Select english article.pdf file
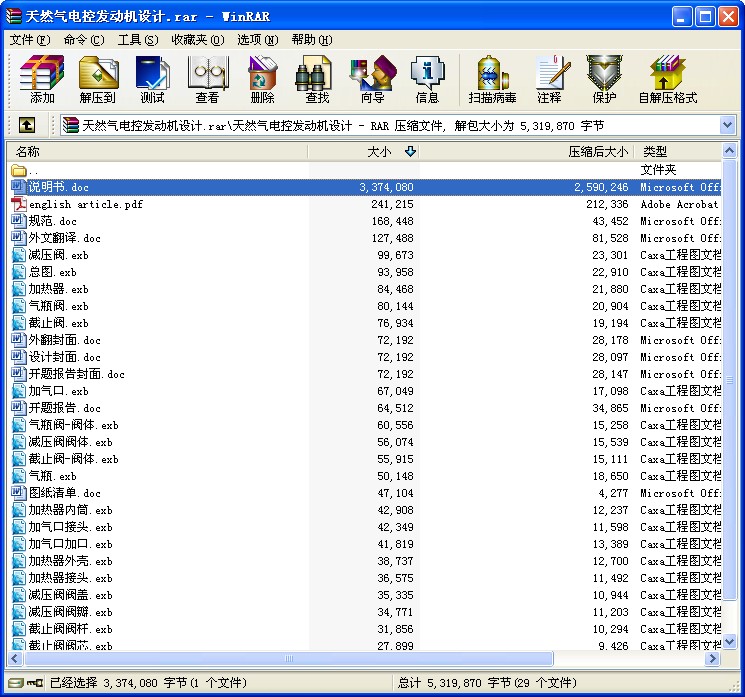Viewport: 745px width, 697px height. click(85, 204)
